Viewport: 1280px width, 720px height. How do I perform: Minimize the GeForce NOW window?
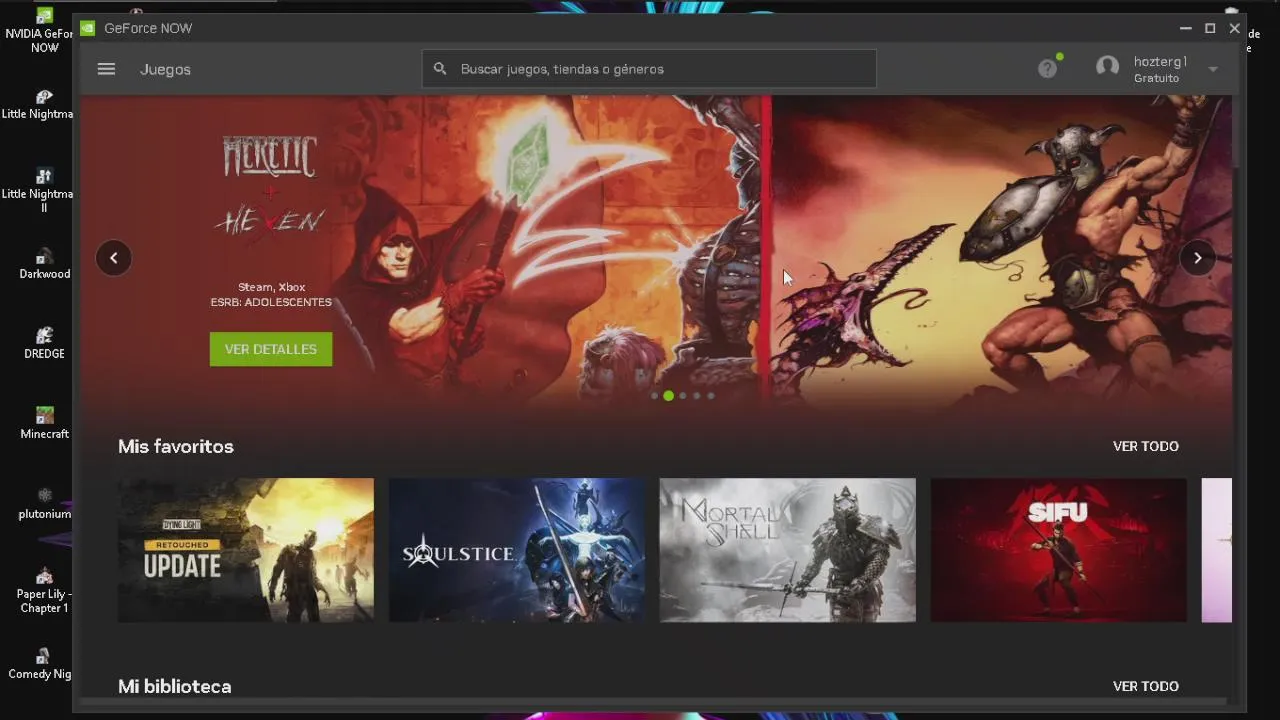click(x=1185, y=28)
